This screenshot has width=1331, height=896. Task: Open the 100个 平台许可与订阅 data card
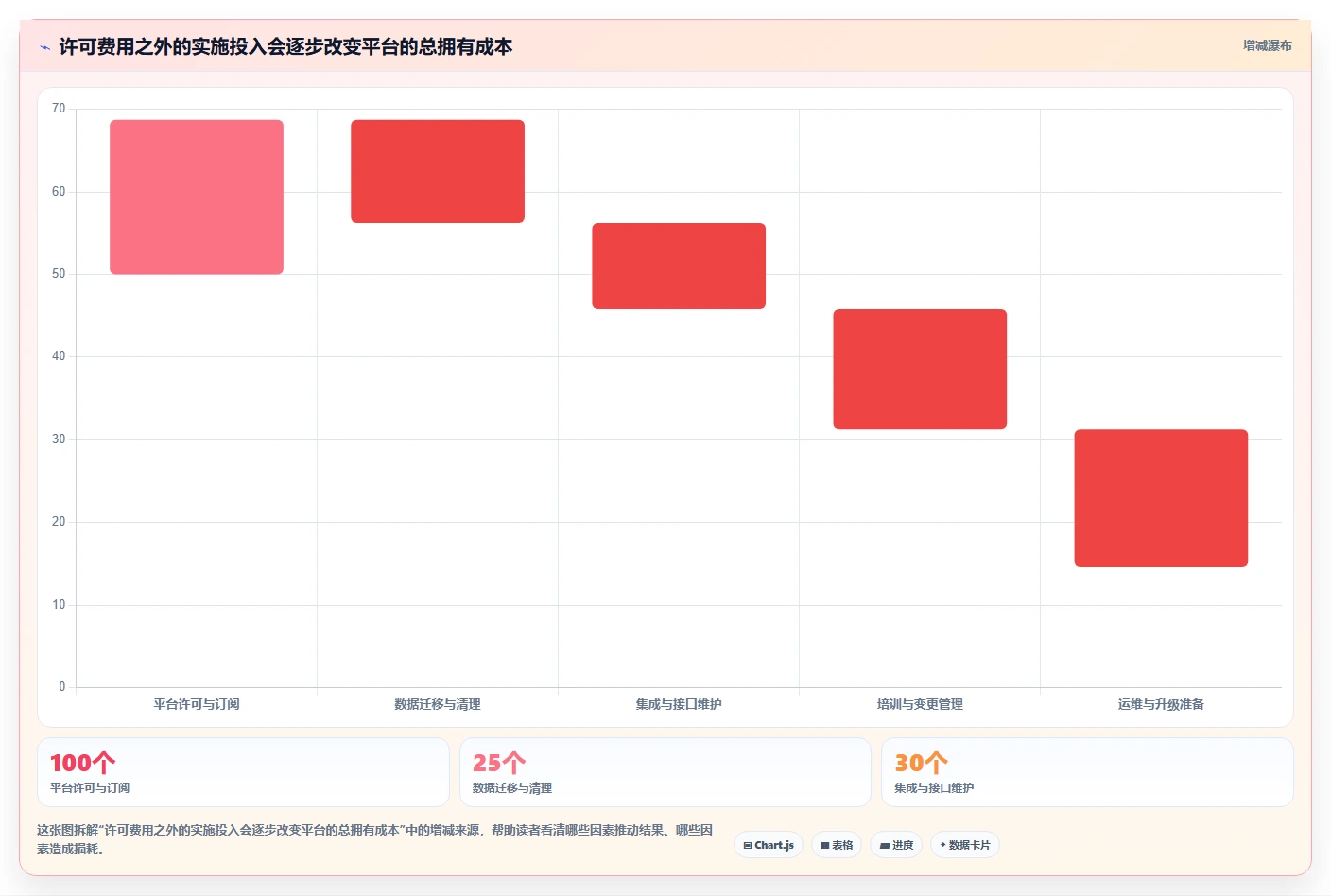point(243,772)
